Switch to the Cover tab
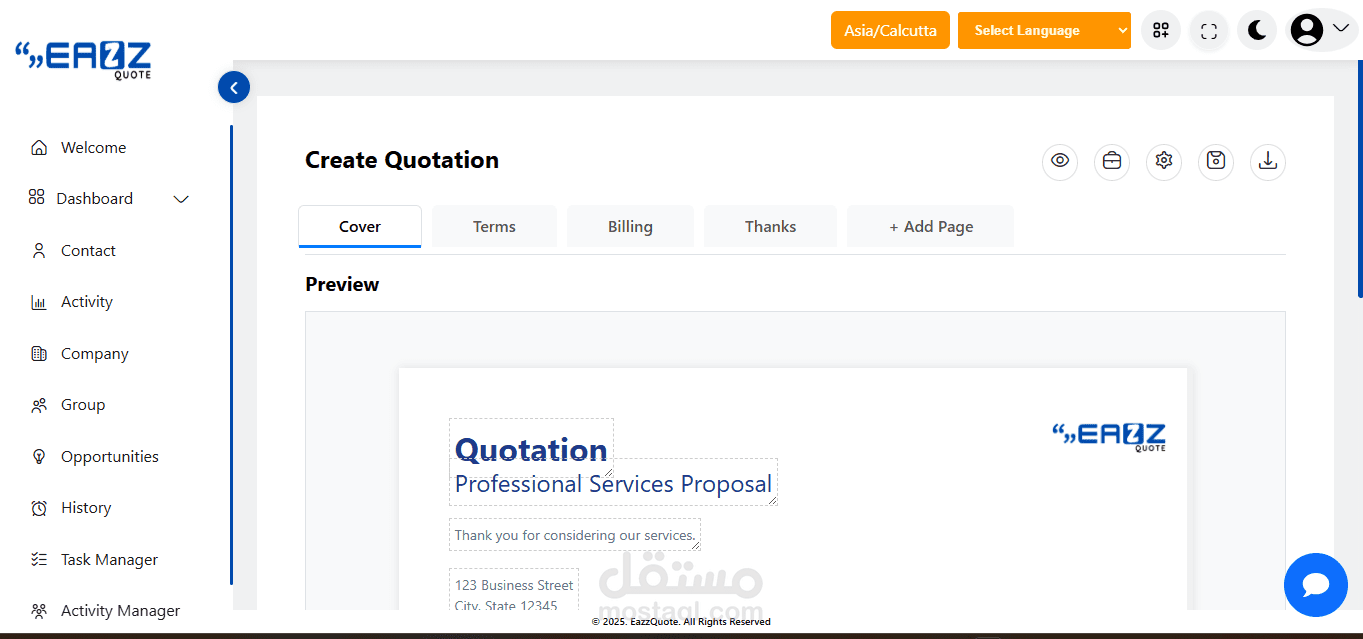The width and height of the screenshot is (1363, 639). pos(360,227)
